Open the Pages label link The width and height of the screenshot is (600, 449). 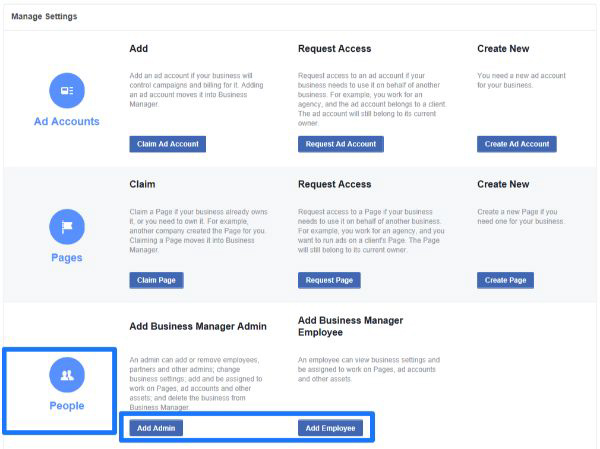(67, 258)
